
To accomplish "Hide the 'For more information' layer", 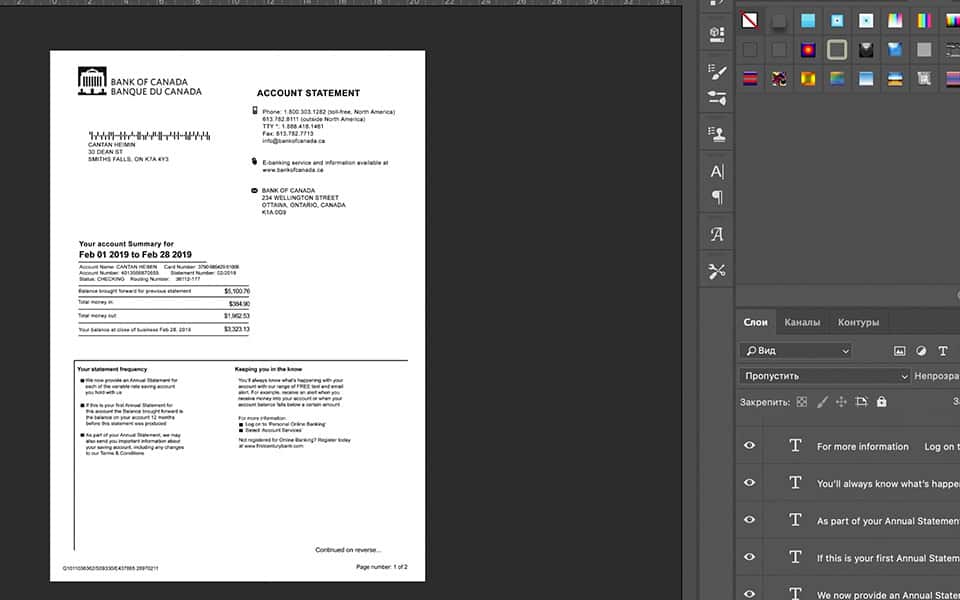I will pyautogui.click(x=749, y=446).
